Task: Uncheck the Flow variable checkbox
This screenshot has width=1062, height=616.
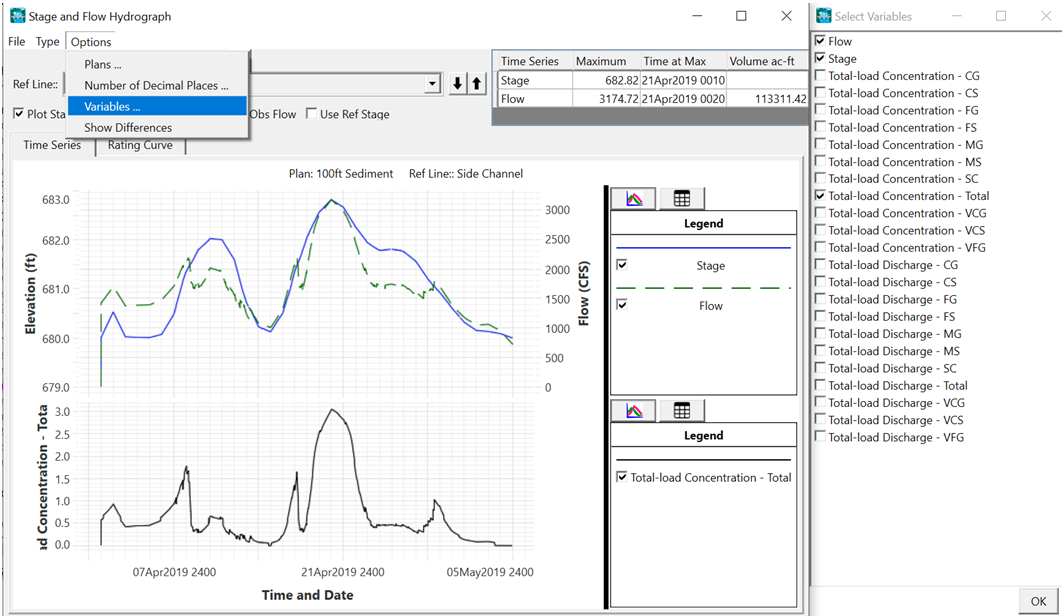Action: (821, 41)
